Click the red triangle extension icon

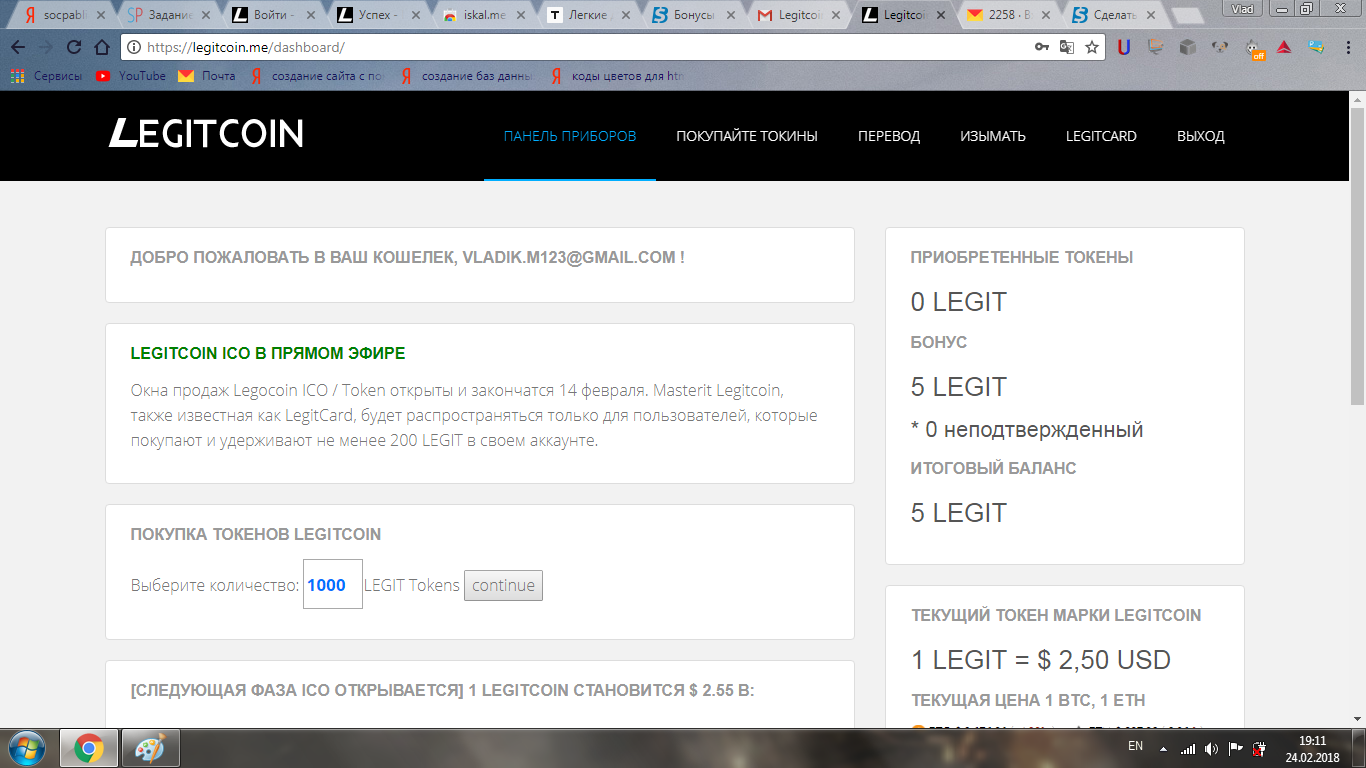1285,47
